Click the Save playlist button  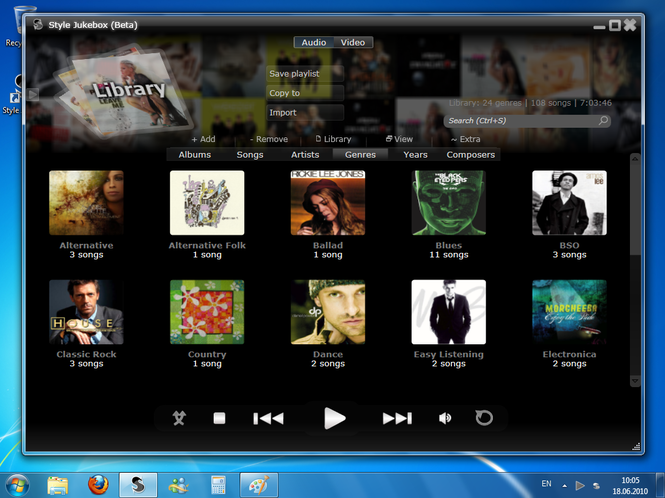click(x=305, y=73)
